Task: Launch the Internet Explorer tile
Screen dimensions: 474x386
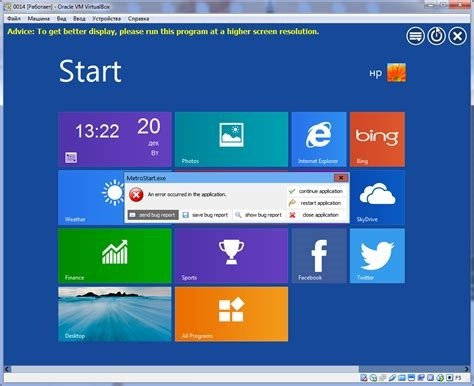Action: tap(319, 139)
